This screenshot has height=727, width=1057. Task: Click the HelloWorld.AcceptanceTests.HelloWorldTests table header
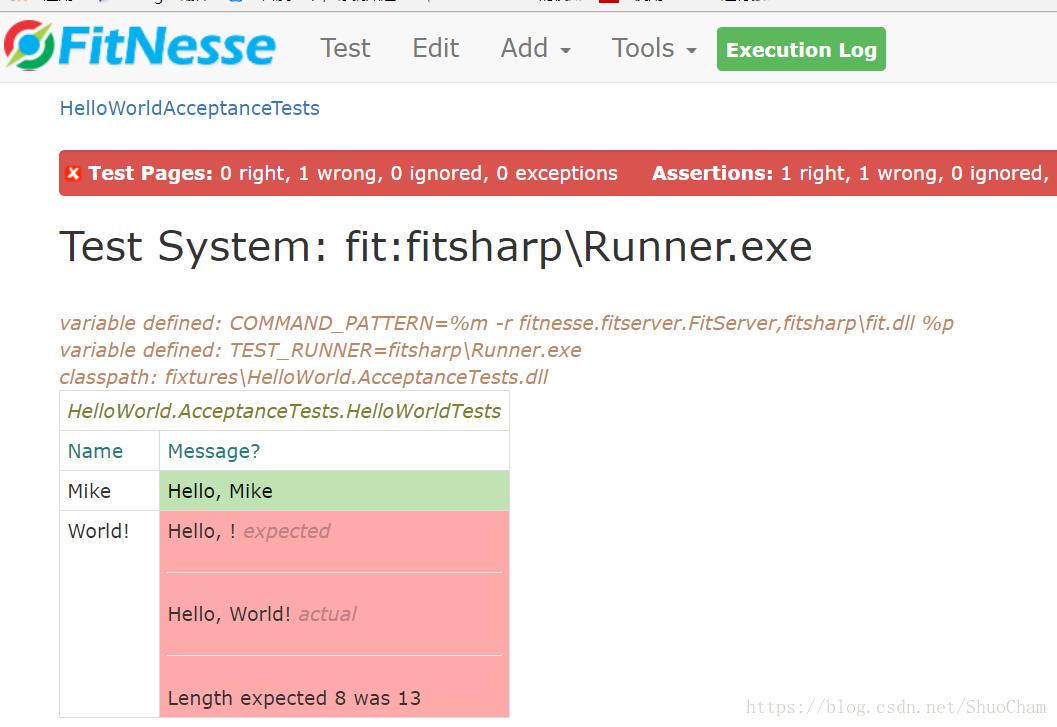pos(284,411)
